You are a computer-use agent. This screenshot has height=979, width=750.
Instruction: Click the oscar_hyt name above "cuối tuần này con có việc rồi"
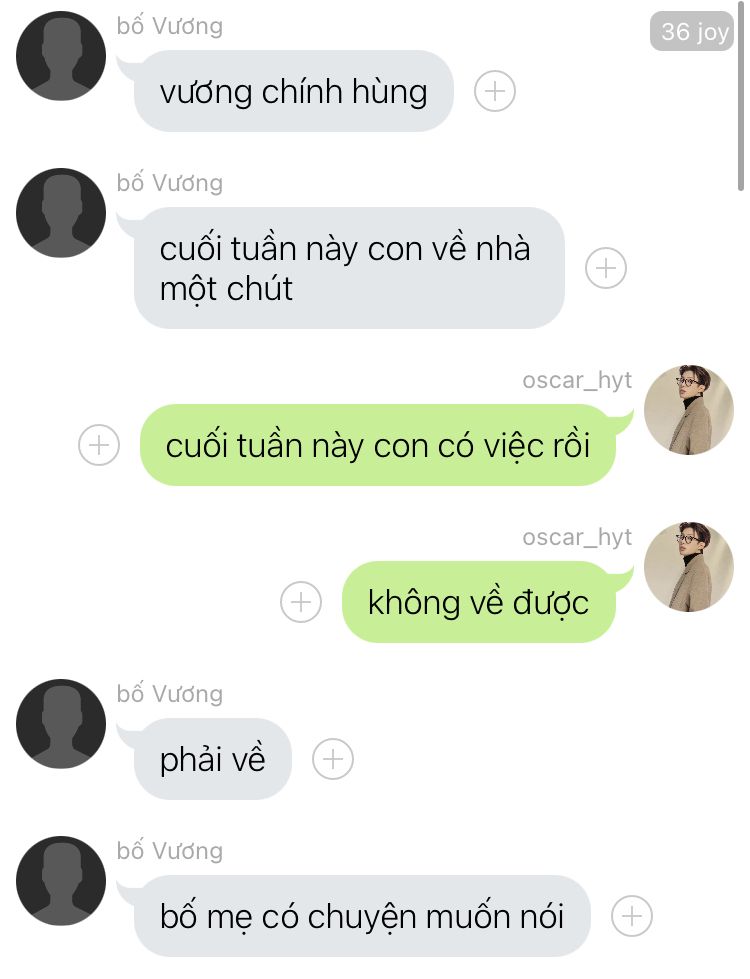(x=577, y=380)
